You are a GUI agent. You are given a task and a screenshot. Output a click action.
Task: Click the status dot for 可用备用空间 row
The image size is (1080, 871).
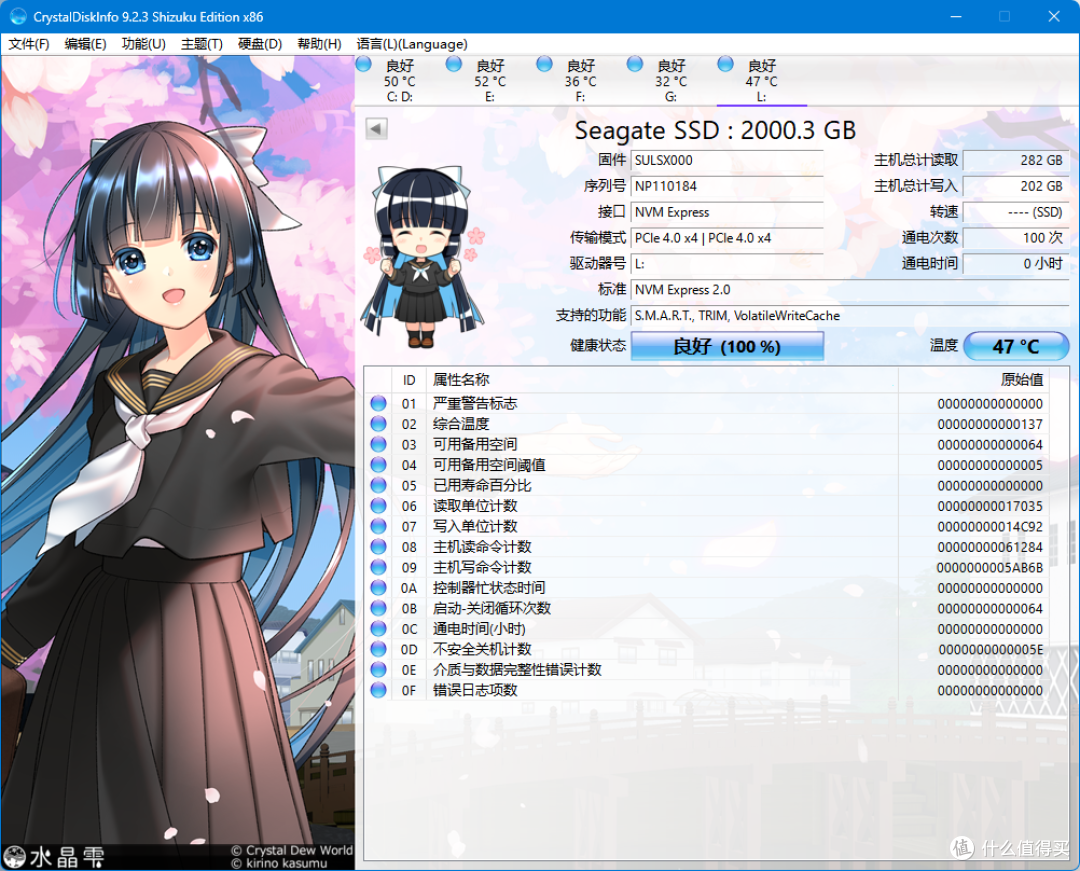[x=378, y=444]
